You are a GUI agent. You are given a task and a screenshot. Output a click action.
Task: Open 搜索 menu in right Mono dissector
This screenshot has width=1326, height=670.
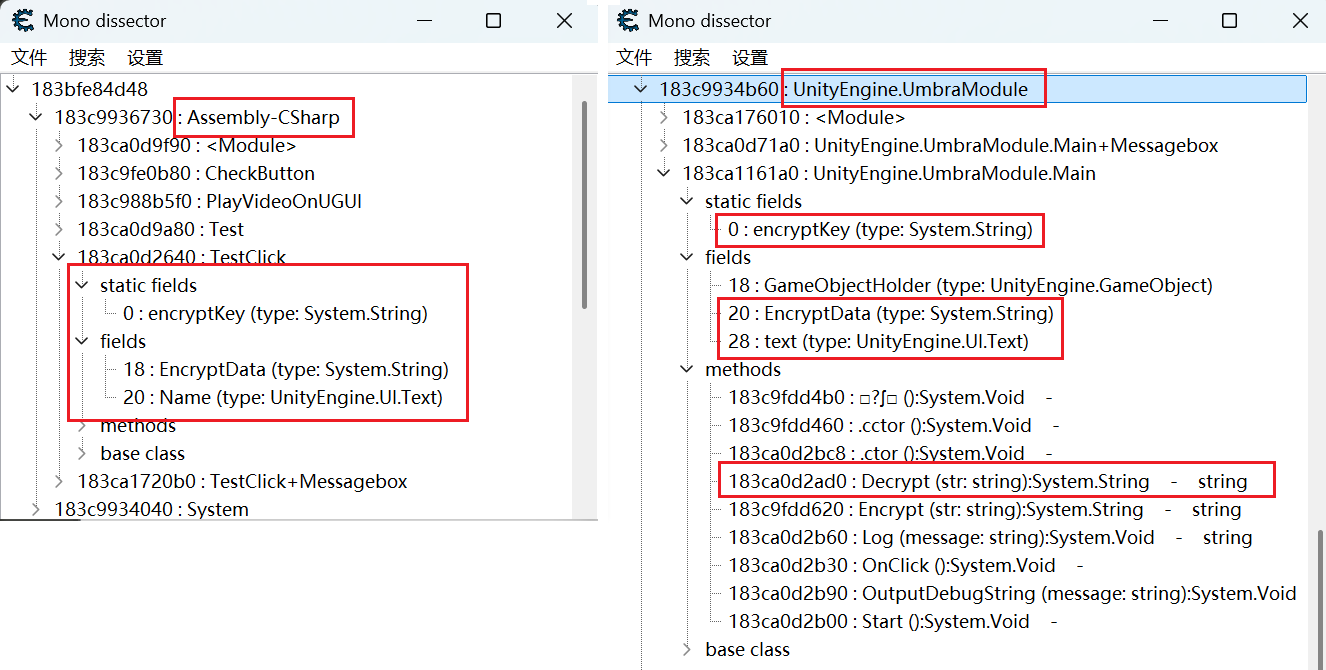(692, 58)
